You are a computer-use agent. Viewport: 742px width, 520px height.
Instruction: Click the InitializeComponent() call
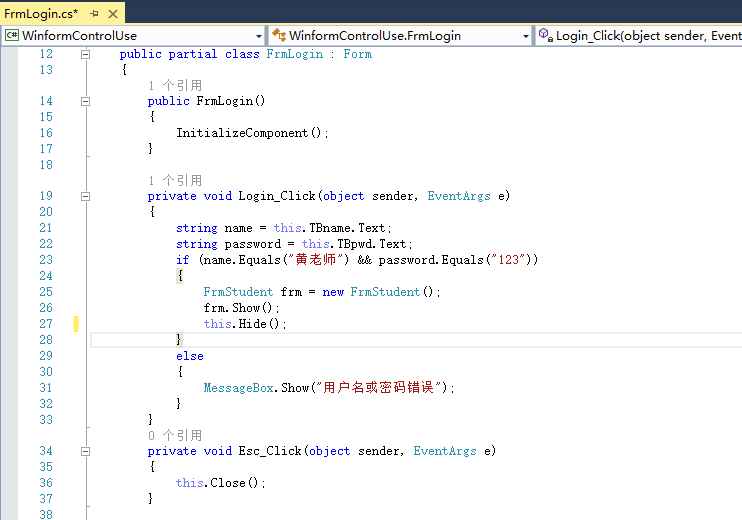coord(249,133)
